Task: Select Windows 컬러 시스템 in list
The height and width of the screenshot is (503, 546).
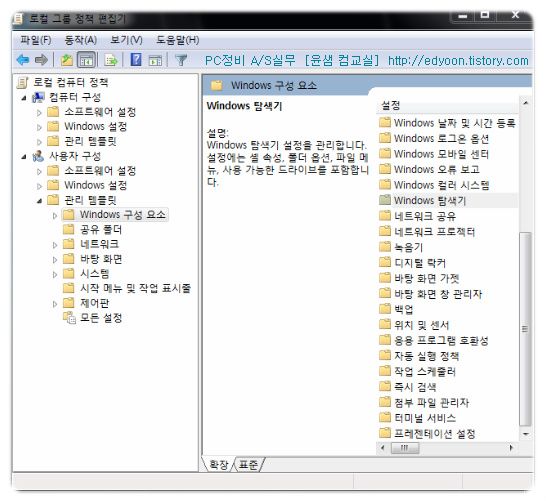Action: 442,184
